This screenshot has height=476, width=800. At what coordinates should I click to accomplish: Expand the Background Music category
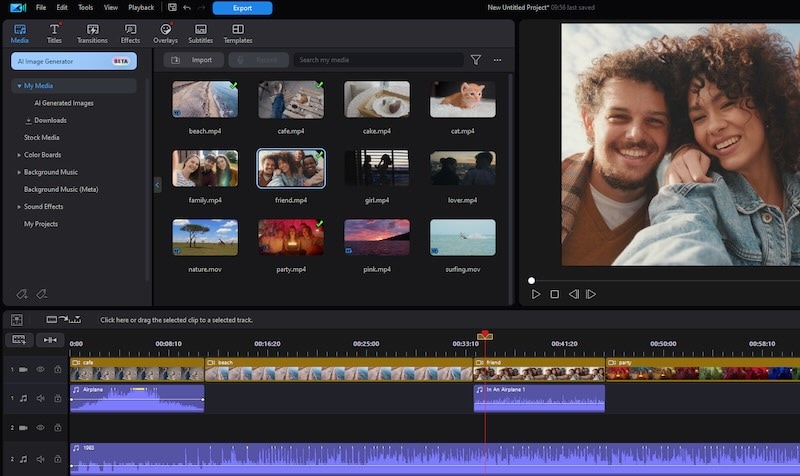click(19, 172)
